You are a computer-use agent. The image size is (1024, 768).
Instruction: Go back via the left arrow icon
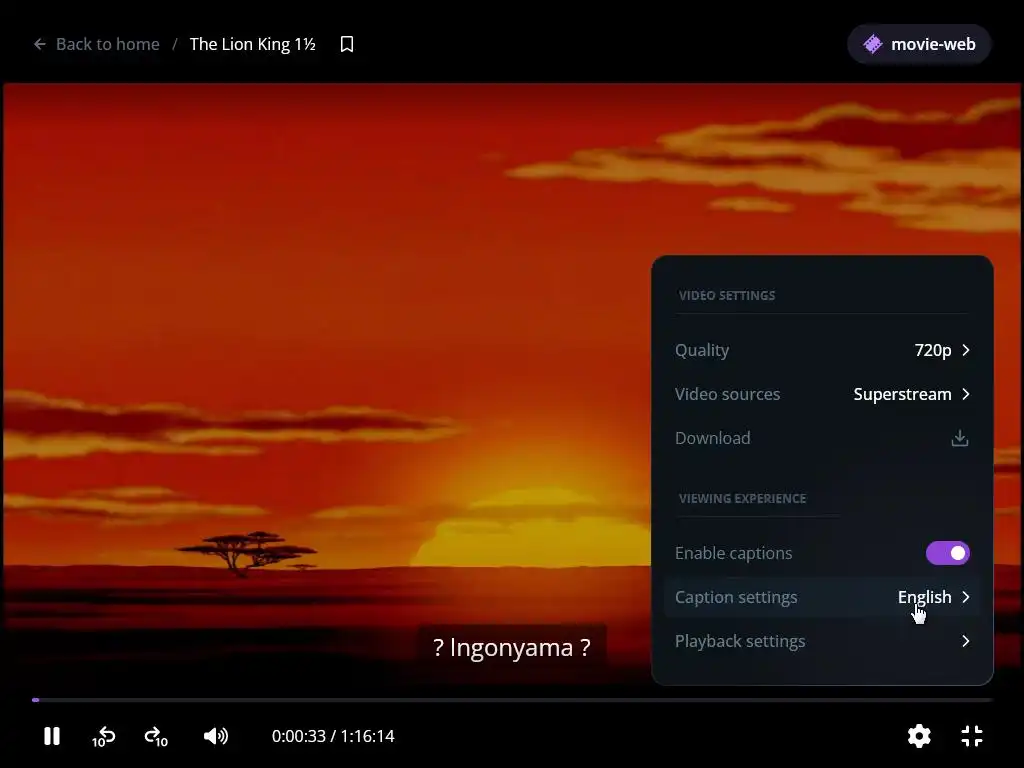tap(40, 44)
